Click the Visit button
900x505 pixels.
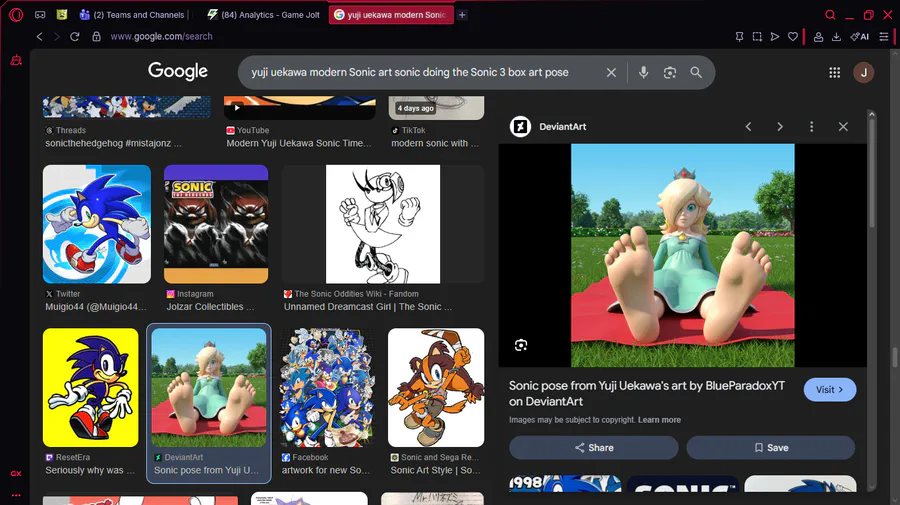tap(830, 390)
